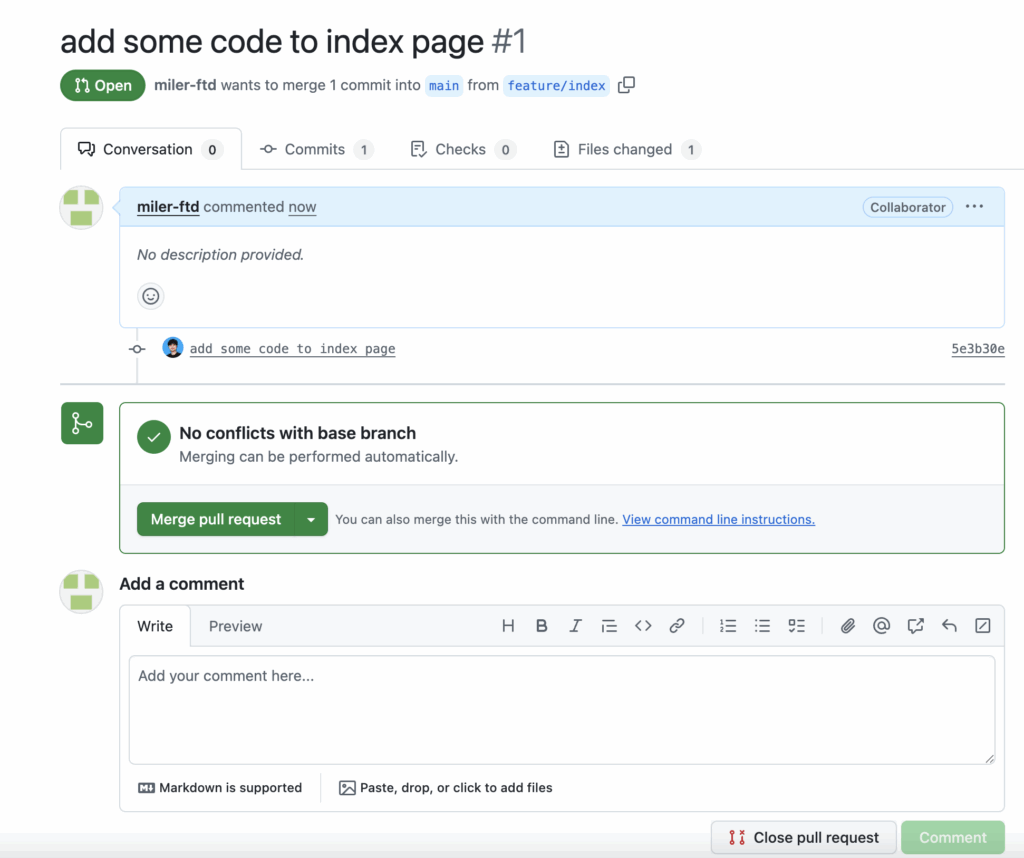1024x858 pixels.
Task: Insert heading with the H icon
Action: point(508,626)
